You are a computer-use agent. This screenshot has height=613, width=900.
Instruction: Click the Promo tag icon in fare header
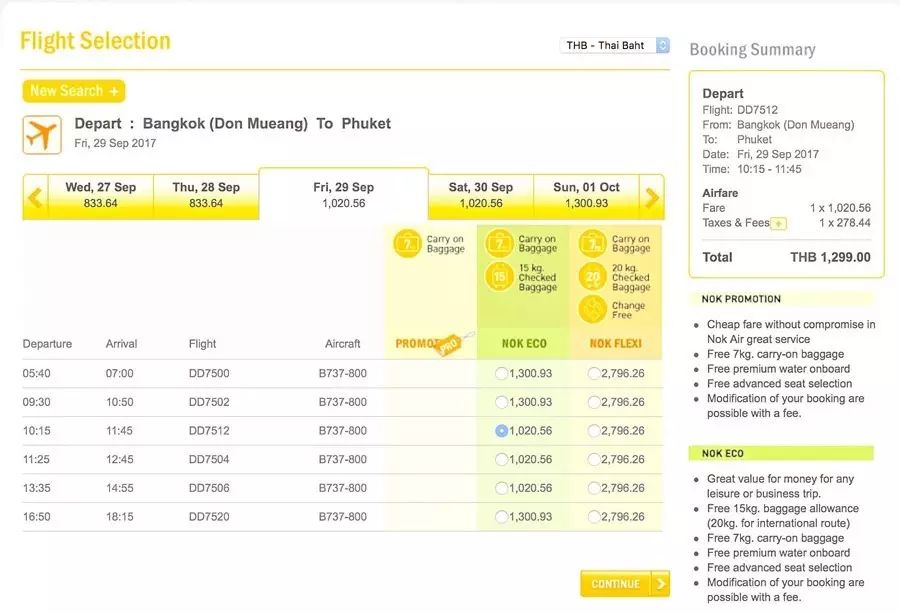(x=453, y=342)
